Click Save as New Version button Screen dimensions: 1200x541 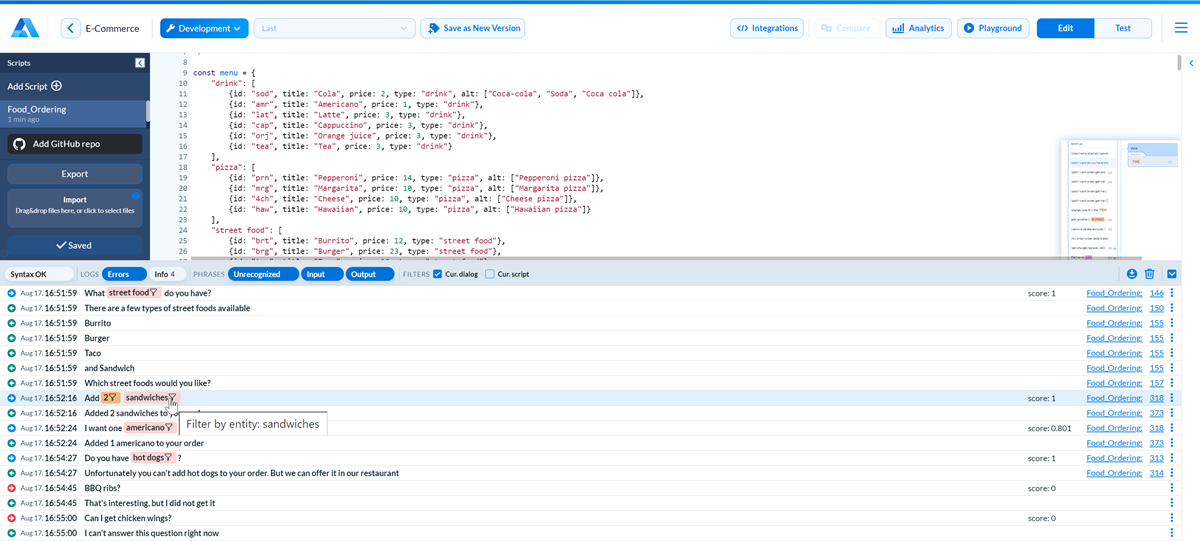[x=472, y=28]
